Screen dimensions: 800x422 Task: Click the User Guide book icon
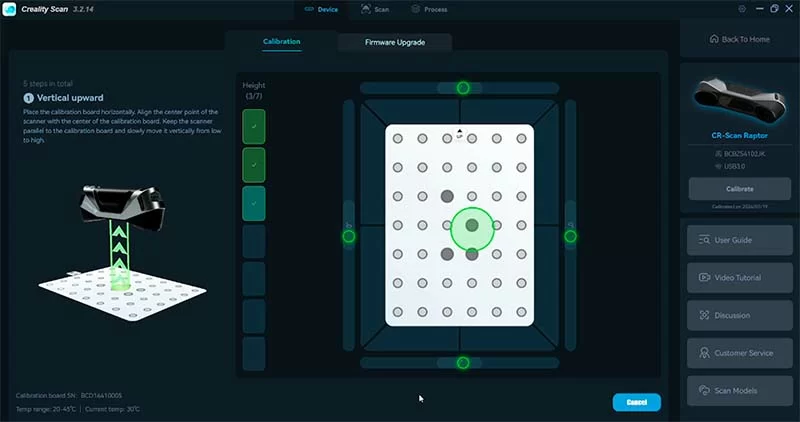[704, 240]
